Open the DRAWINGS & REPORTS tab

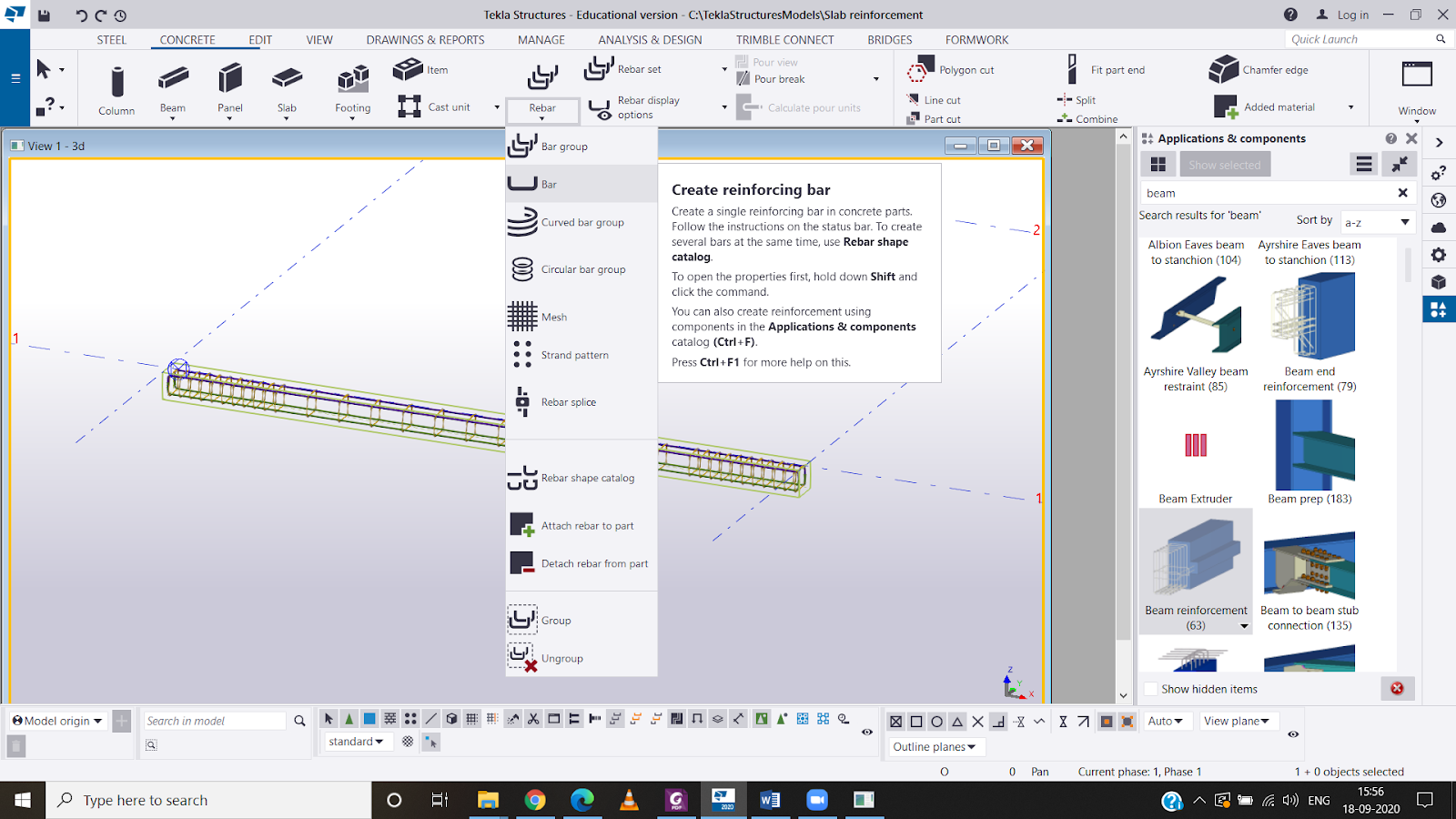(425, 40)
